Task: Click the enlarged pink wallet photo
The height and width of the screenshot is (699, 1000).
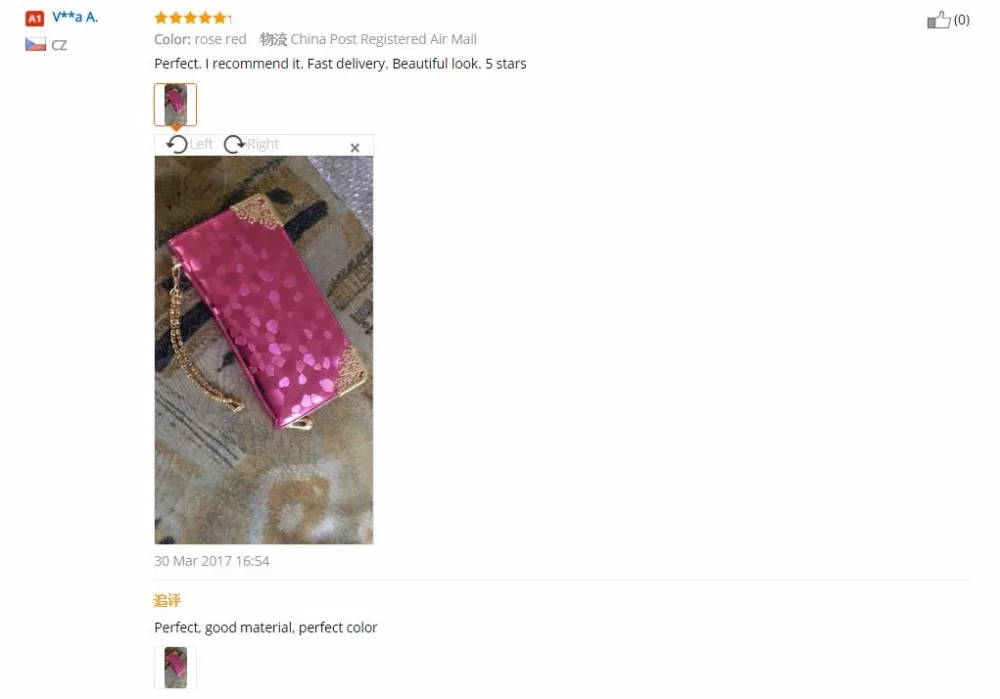Action: [x=264, y=350]
